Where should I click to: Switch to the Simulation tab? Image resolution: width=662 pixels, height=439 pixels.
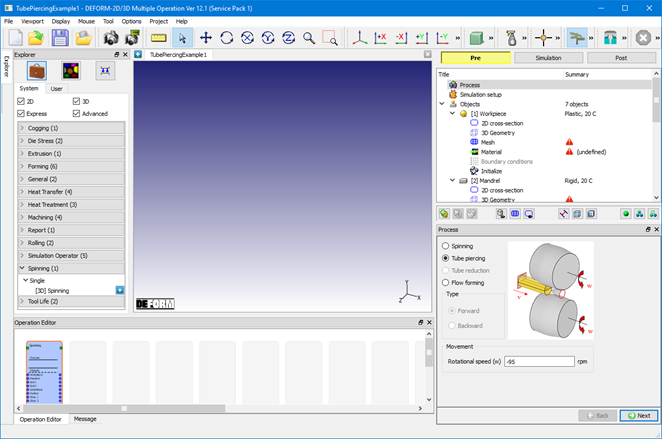pos(548,58)
